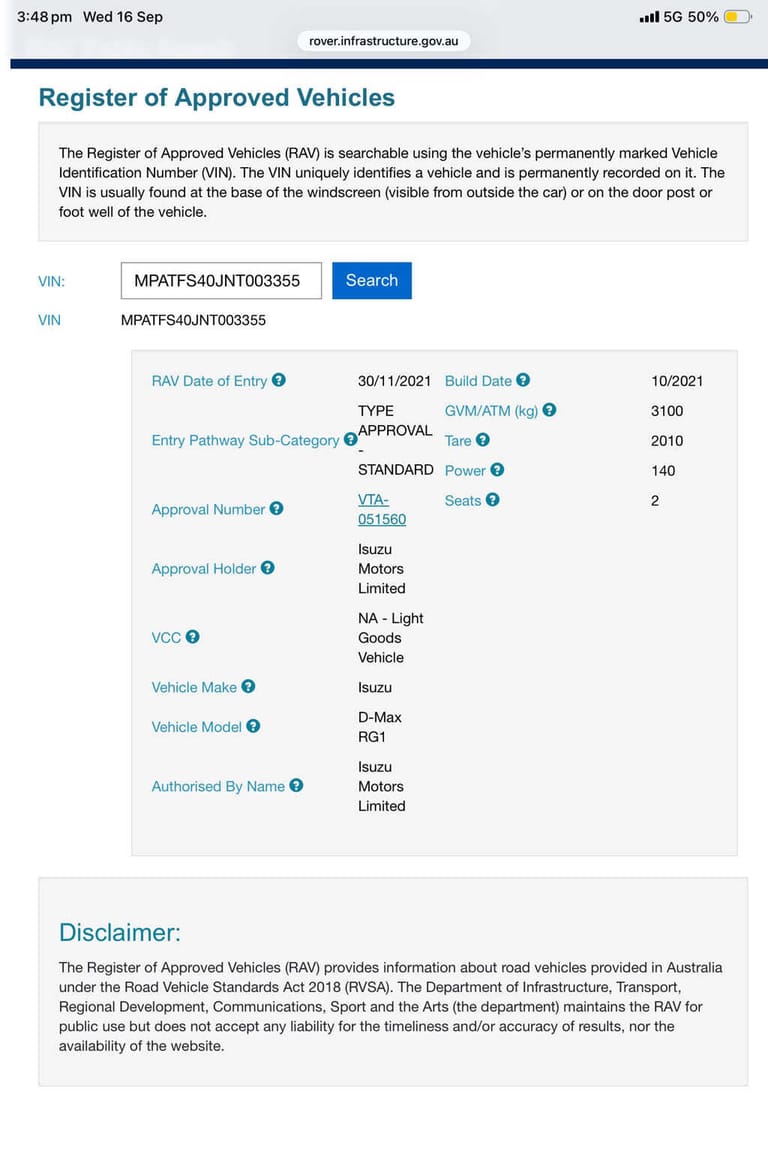Click the blue Search button
Screen dimensions: 768x1169
coord(371,280)
